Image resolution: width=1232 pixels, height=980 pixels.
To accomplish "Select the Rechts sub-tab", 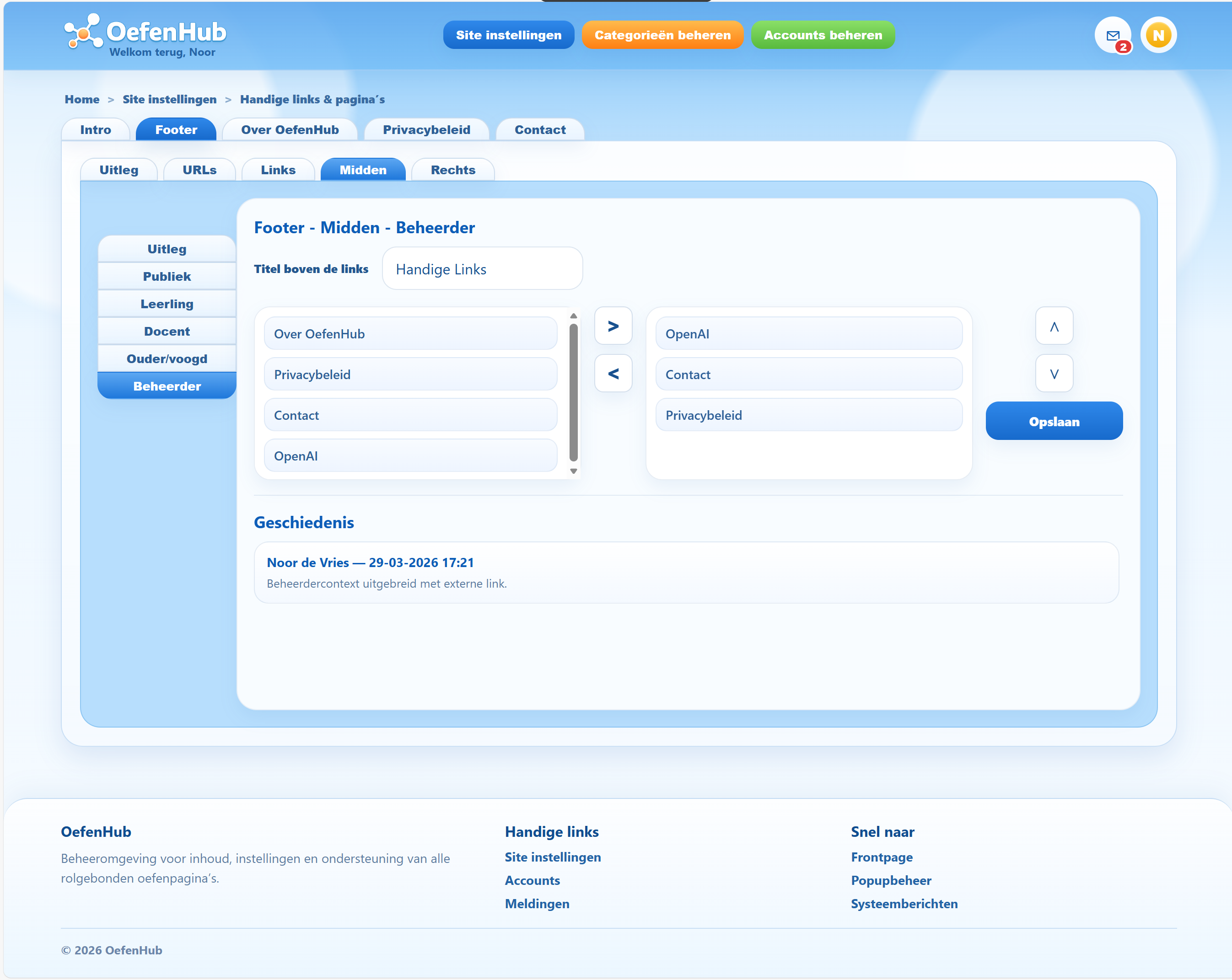I will [x=452, y=170].
